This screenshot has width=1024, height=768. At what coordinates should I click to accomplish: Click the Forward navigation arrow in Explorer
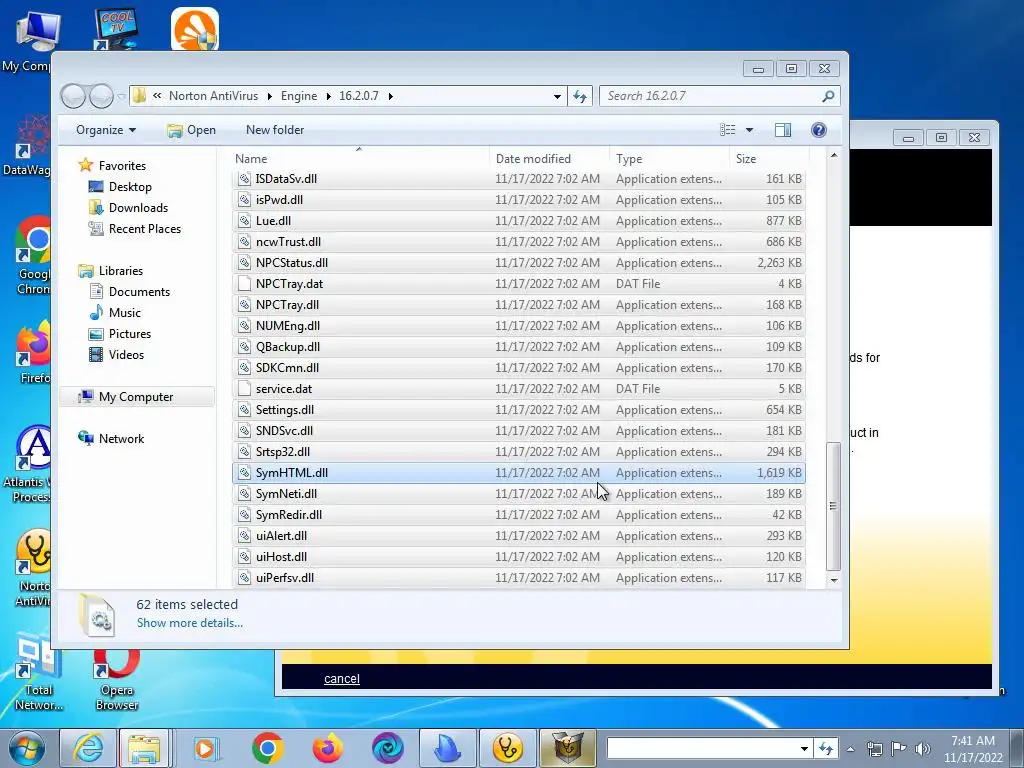(101, 96)
